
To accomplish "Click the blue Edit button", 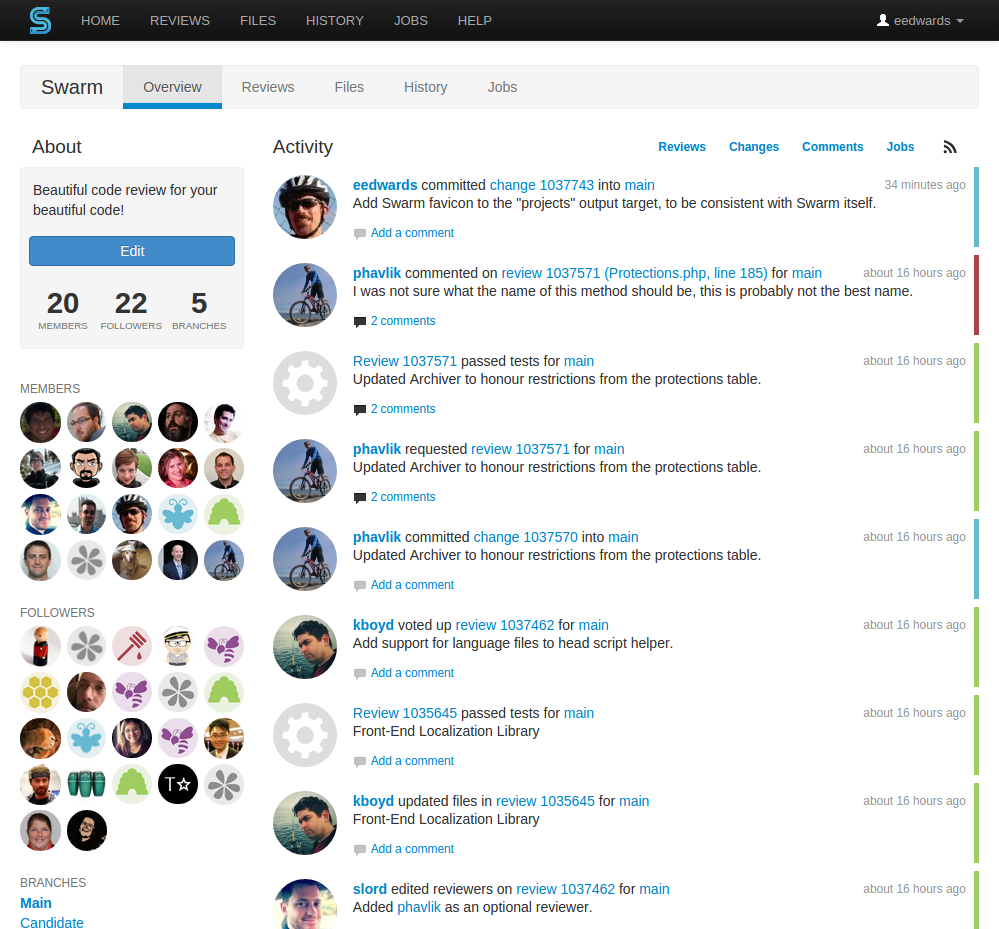I will click(x=132, y=251).
